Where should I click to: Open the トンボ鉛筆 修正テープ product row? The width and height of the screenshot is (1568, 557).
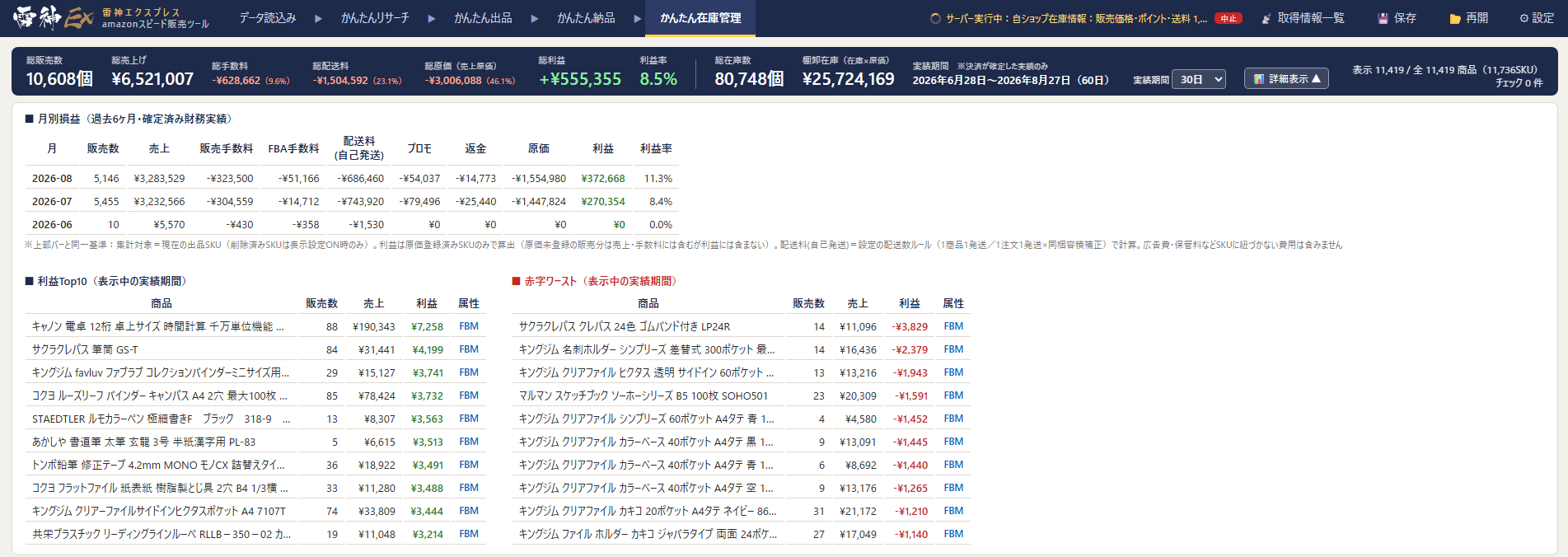point(255,465)
